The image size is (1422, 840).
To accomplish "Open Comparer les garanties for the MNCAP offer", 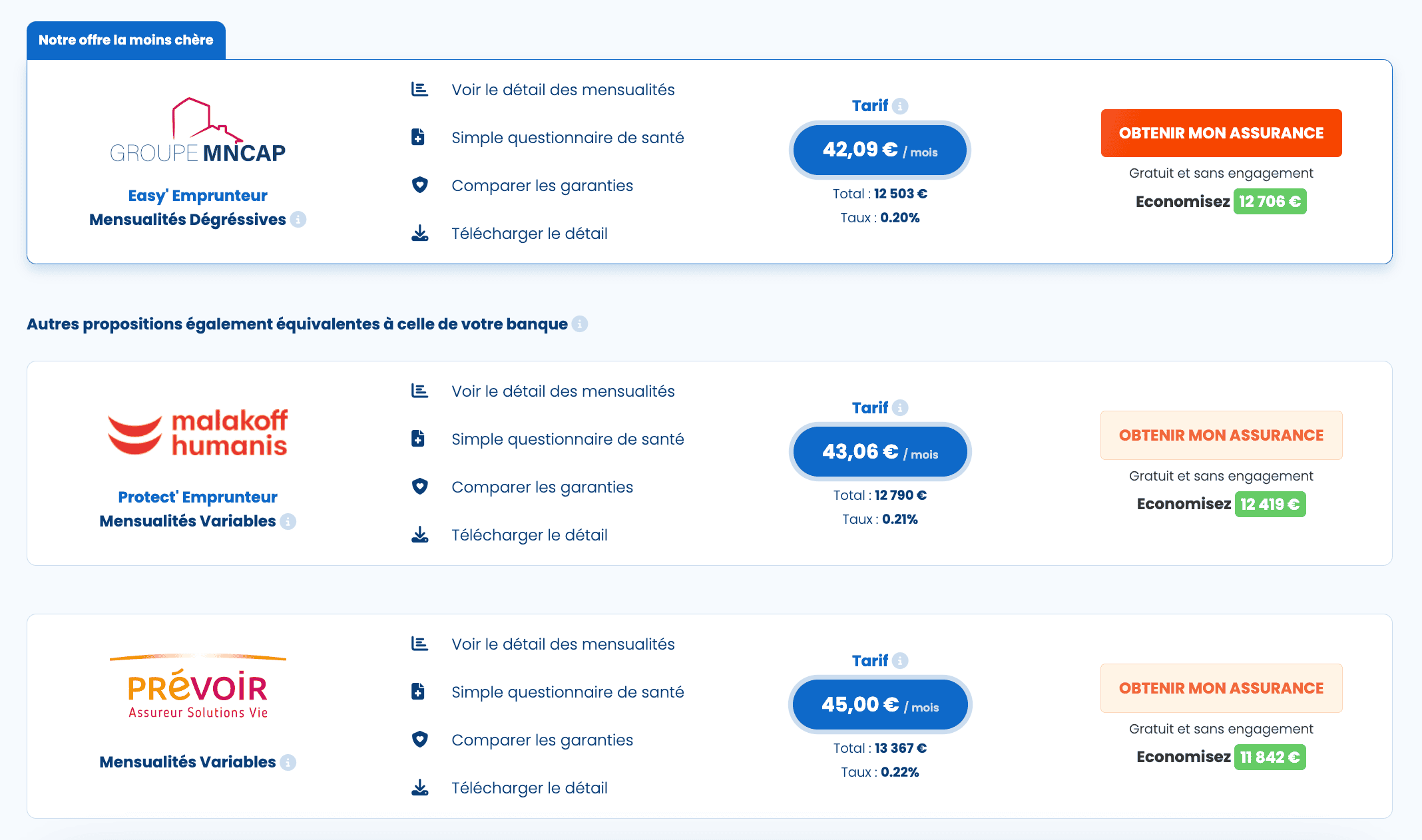I will tap(542, 185).
